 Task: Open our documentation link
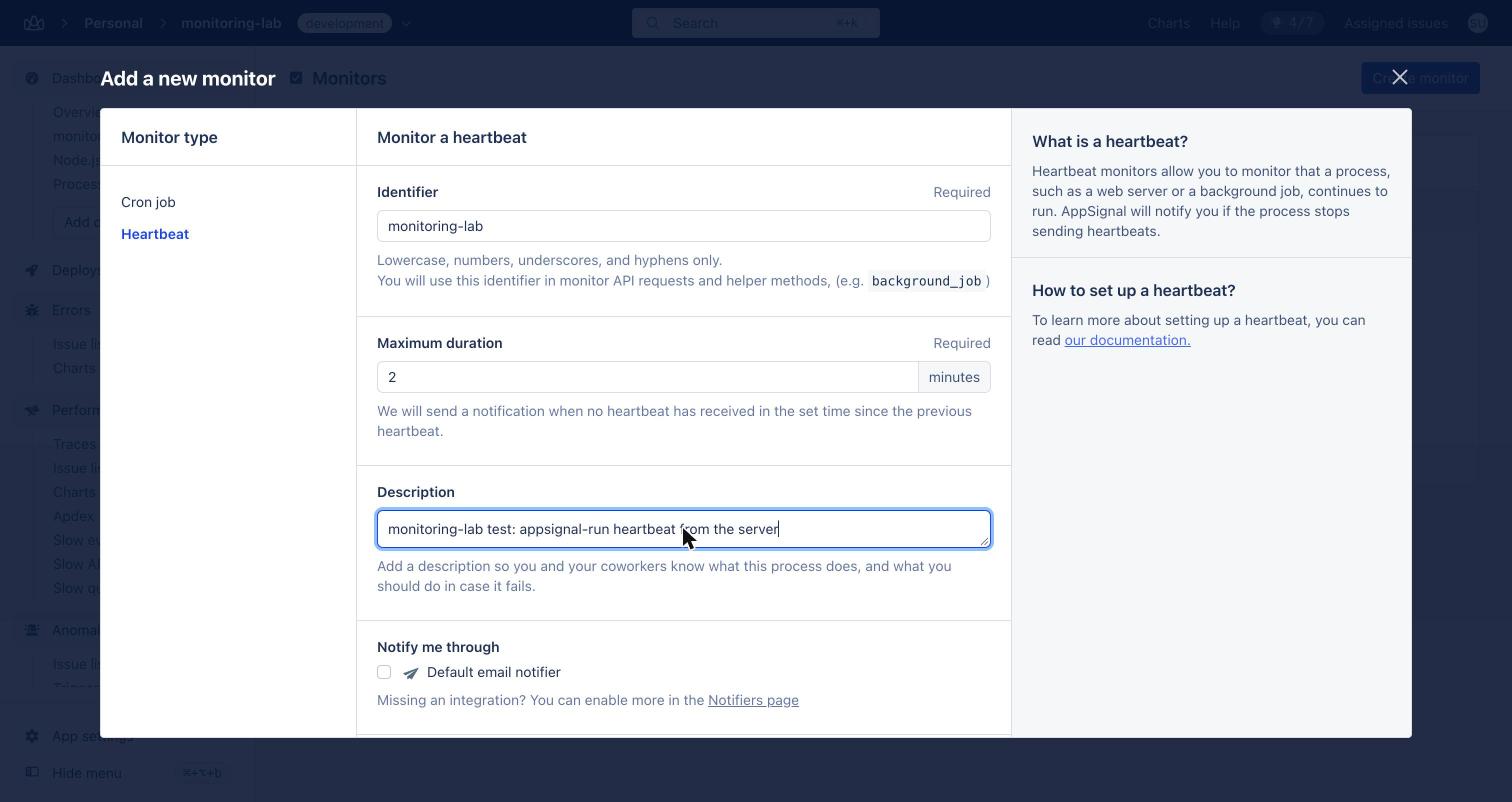[x=1127, y=340]
